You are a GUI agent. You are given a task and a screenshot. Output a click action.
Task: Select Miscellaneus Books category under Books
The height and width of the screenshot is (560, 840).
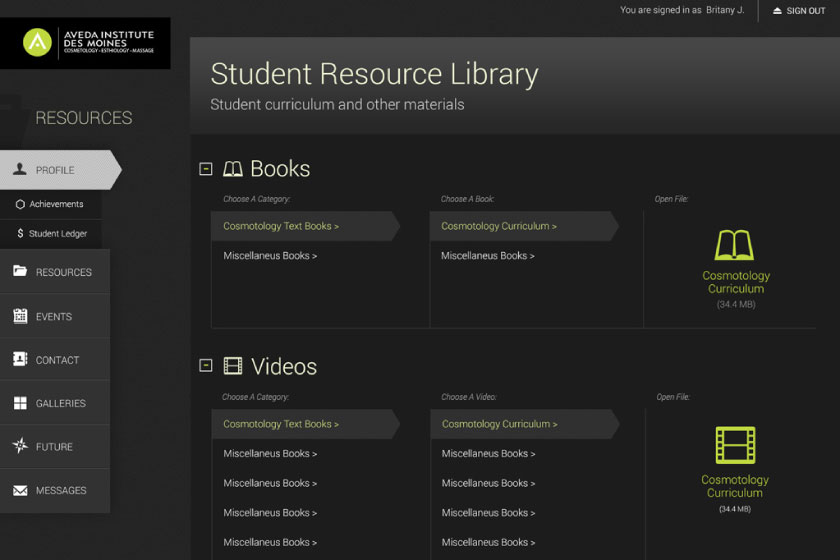[x=270, y=256]
